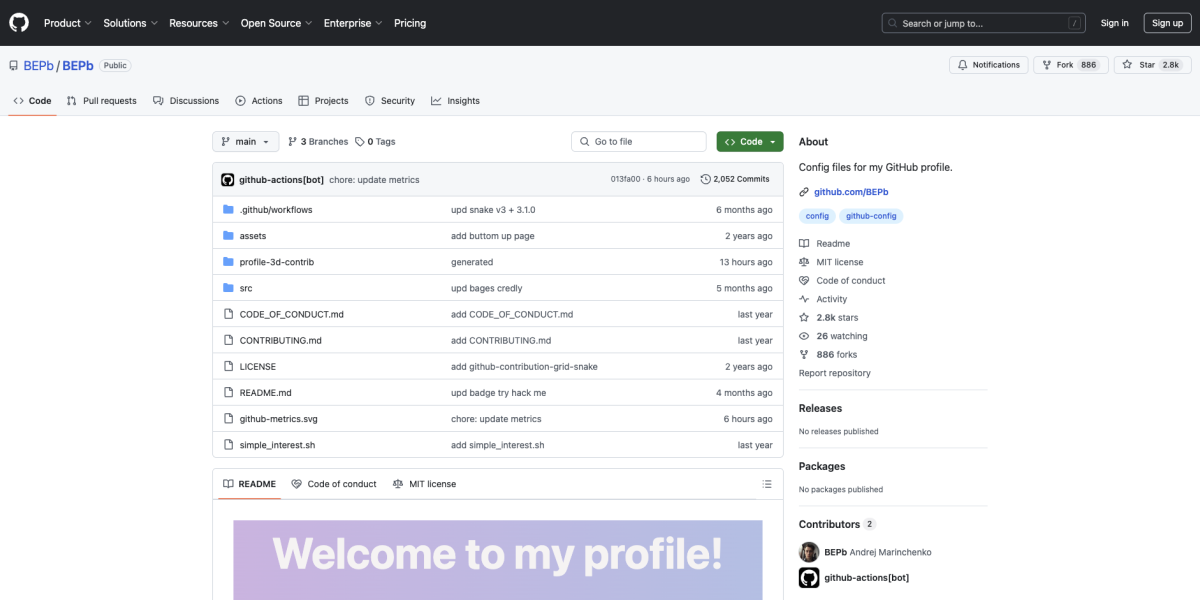Screen dimensions: 1200x600
Task: Click the github-config topic tag
Action: [x=872, y=216]
